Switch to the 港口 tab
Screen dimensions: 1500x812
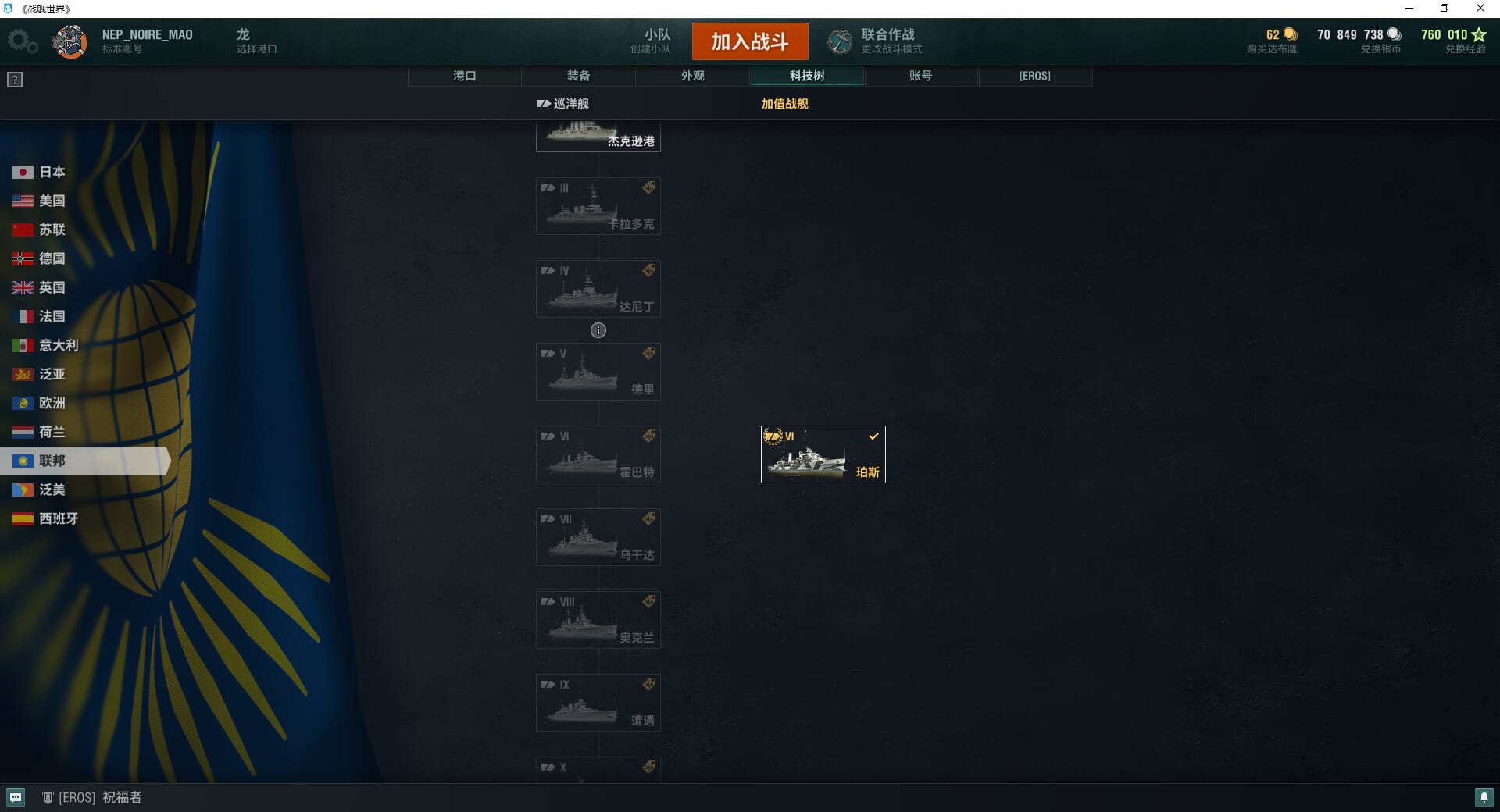tap(465, 76)
